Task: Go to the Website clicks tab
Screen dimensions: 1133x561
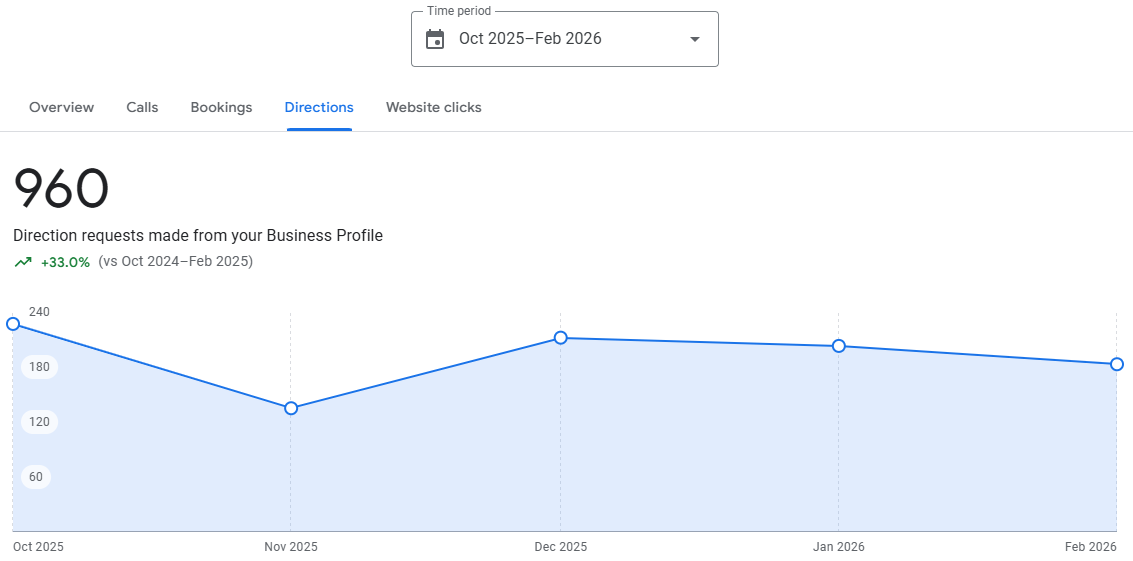Action: [x=434, y=107]
